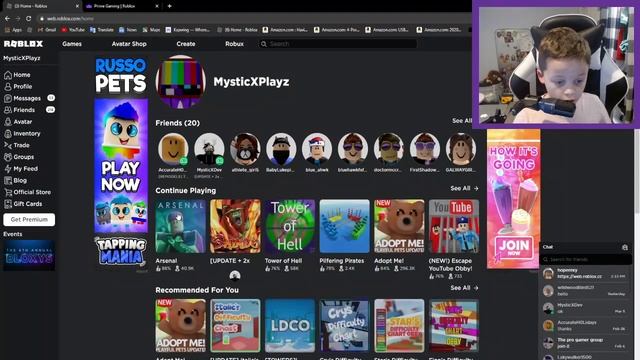This screenshot has height=360, width=640.
Task: Open the YouTube bookmark
Action: click(x=73, y=30)
